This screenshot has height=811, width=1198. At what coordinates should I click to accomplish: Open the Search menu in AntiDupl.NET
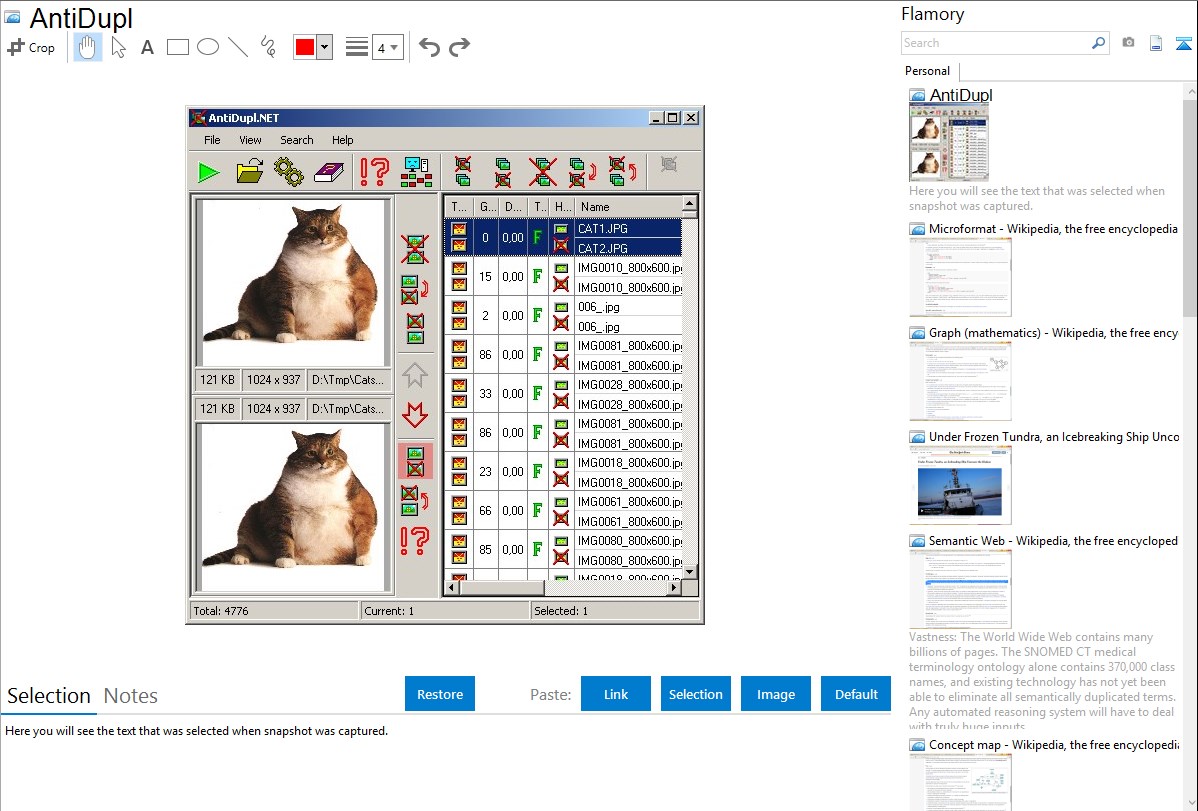(x=296, y=140)
